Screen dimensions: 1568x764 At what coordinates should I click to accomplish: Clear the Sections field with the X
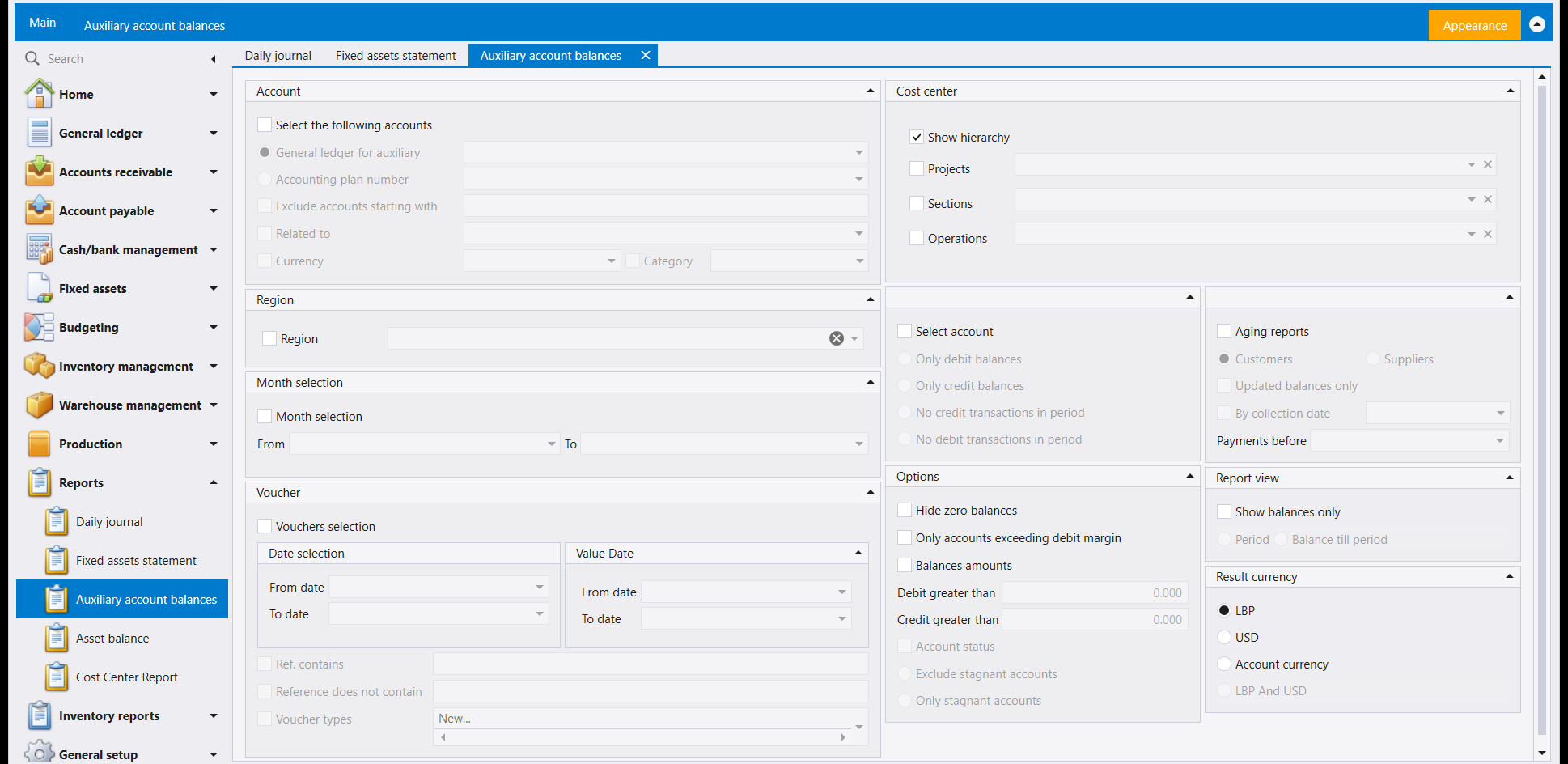[1488, 199]
